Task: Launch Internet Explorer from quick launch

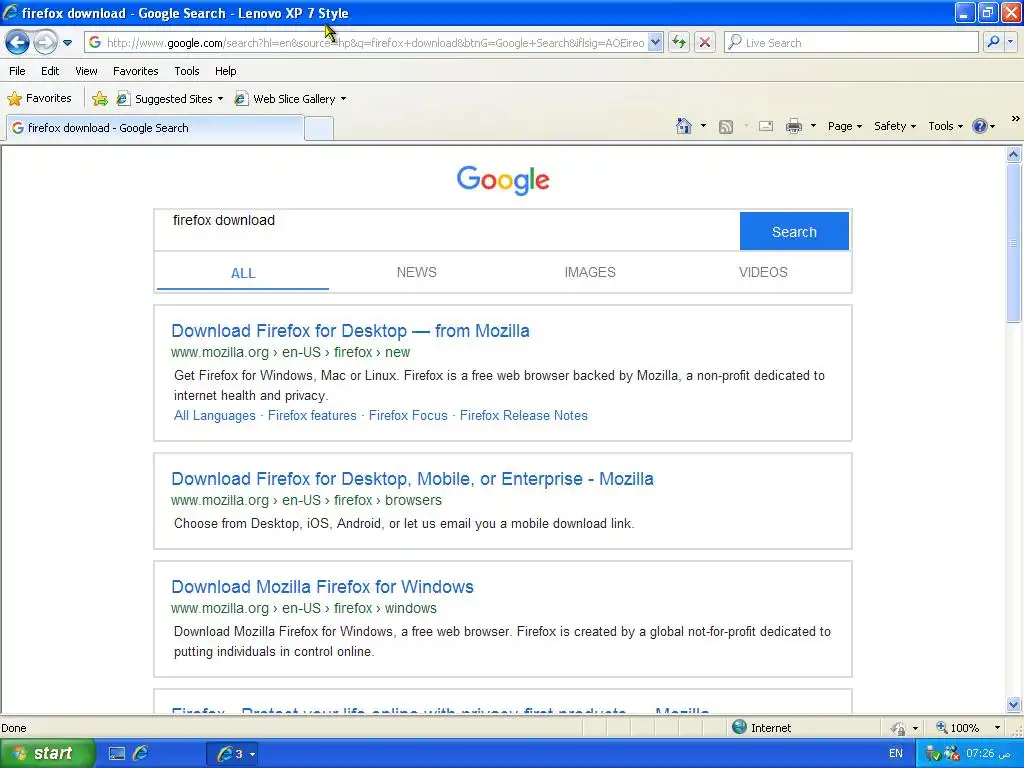Action: coord(140,754)
